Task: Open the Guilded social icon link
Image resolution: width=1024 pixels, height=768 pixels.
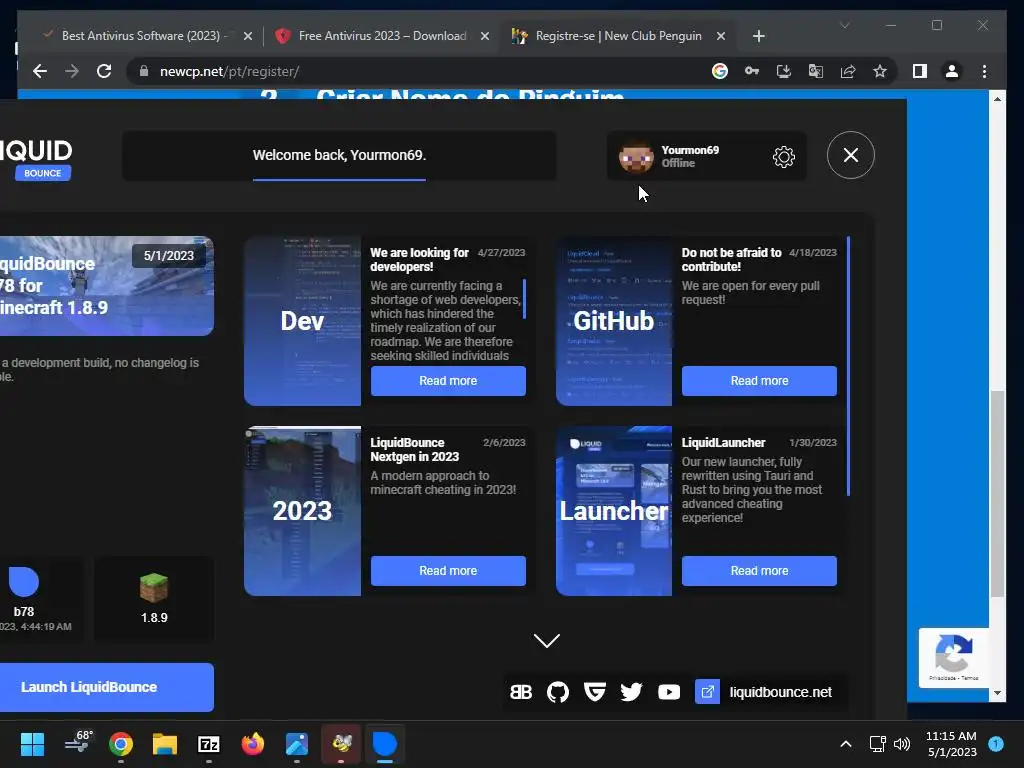Action: coord(594,692)
